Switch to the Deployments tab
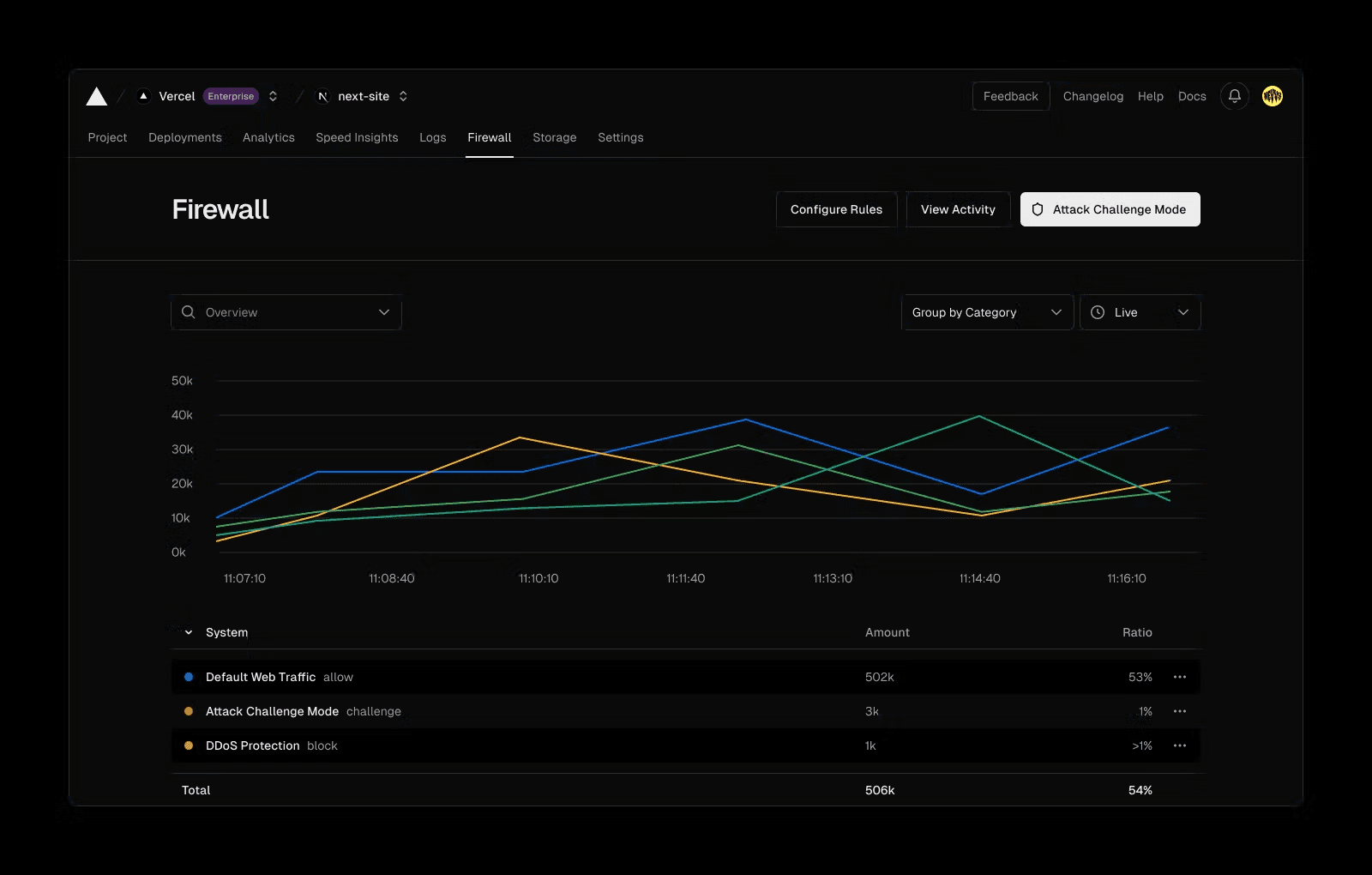Screen dimensions: 1372x875 coord(184,137)
